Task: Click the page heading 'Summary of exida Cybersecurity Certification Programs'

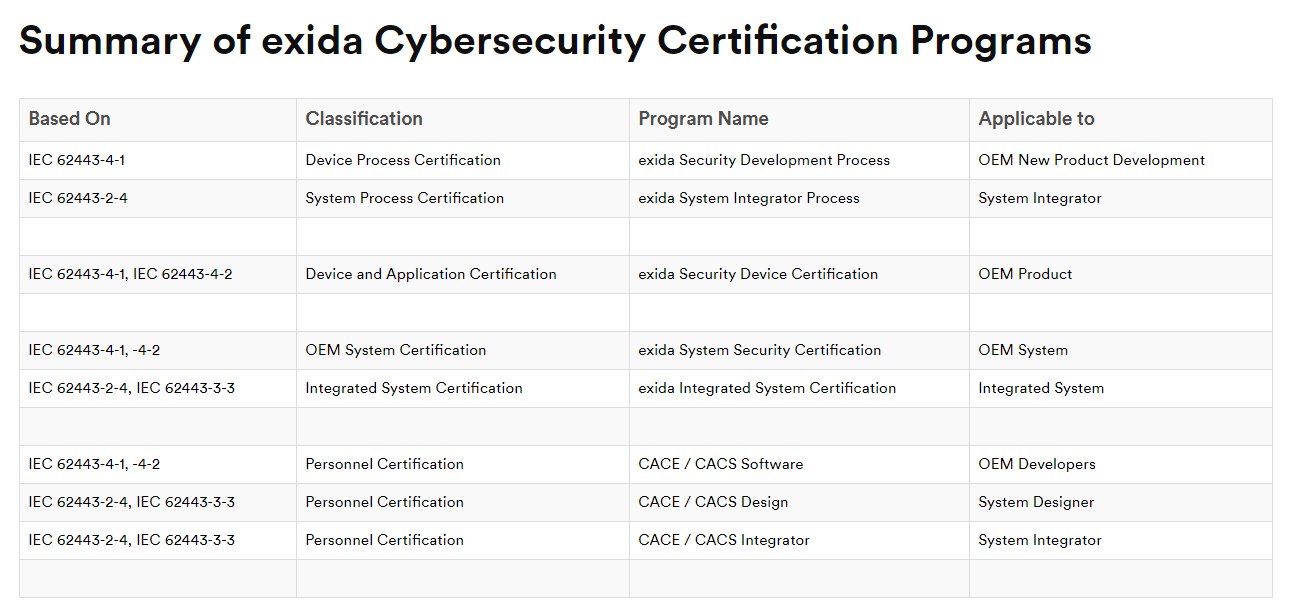Action: click(555, 40)
